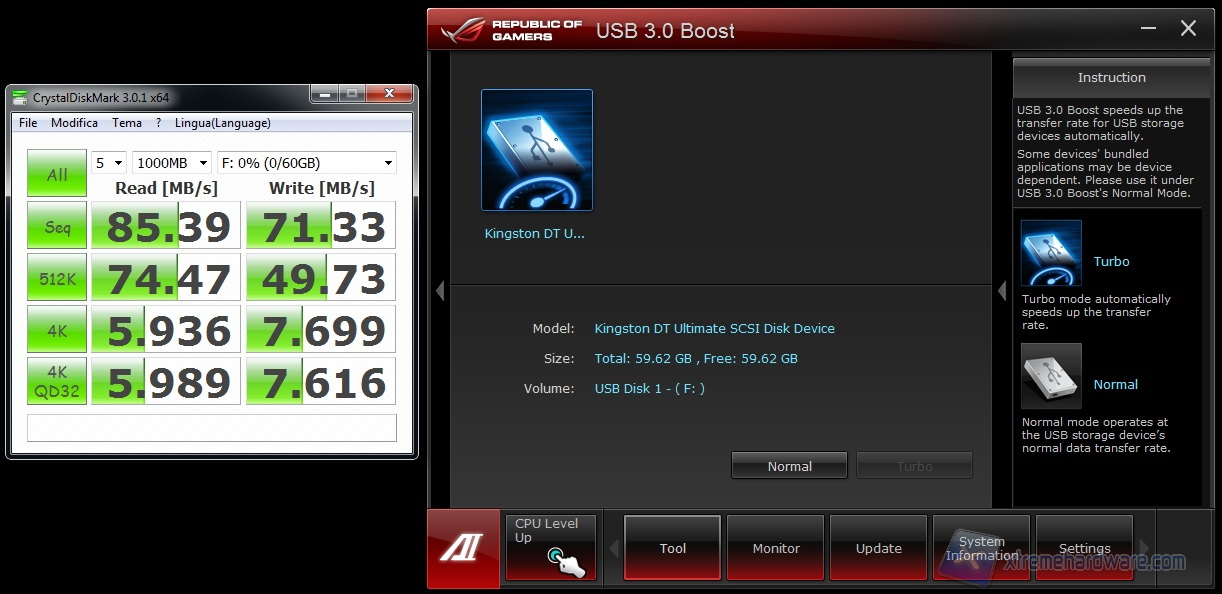
Task: Open the Monitor section
Action: click(776, 548)
